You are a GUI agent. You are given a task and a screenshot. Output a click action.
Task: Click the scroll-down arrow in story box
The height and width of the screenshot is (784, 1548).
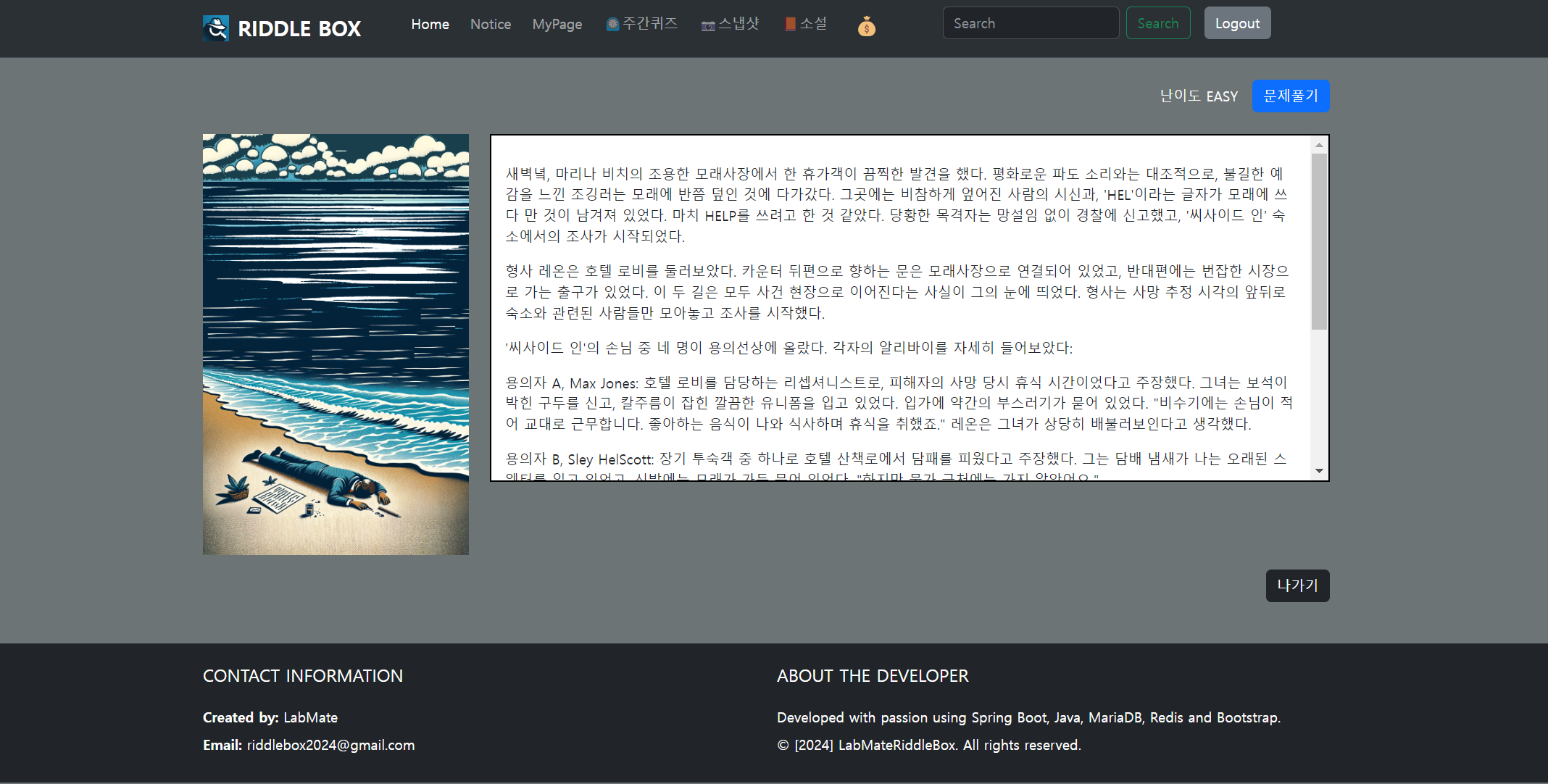1319,471
